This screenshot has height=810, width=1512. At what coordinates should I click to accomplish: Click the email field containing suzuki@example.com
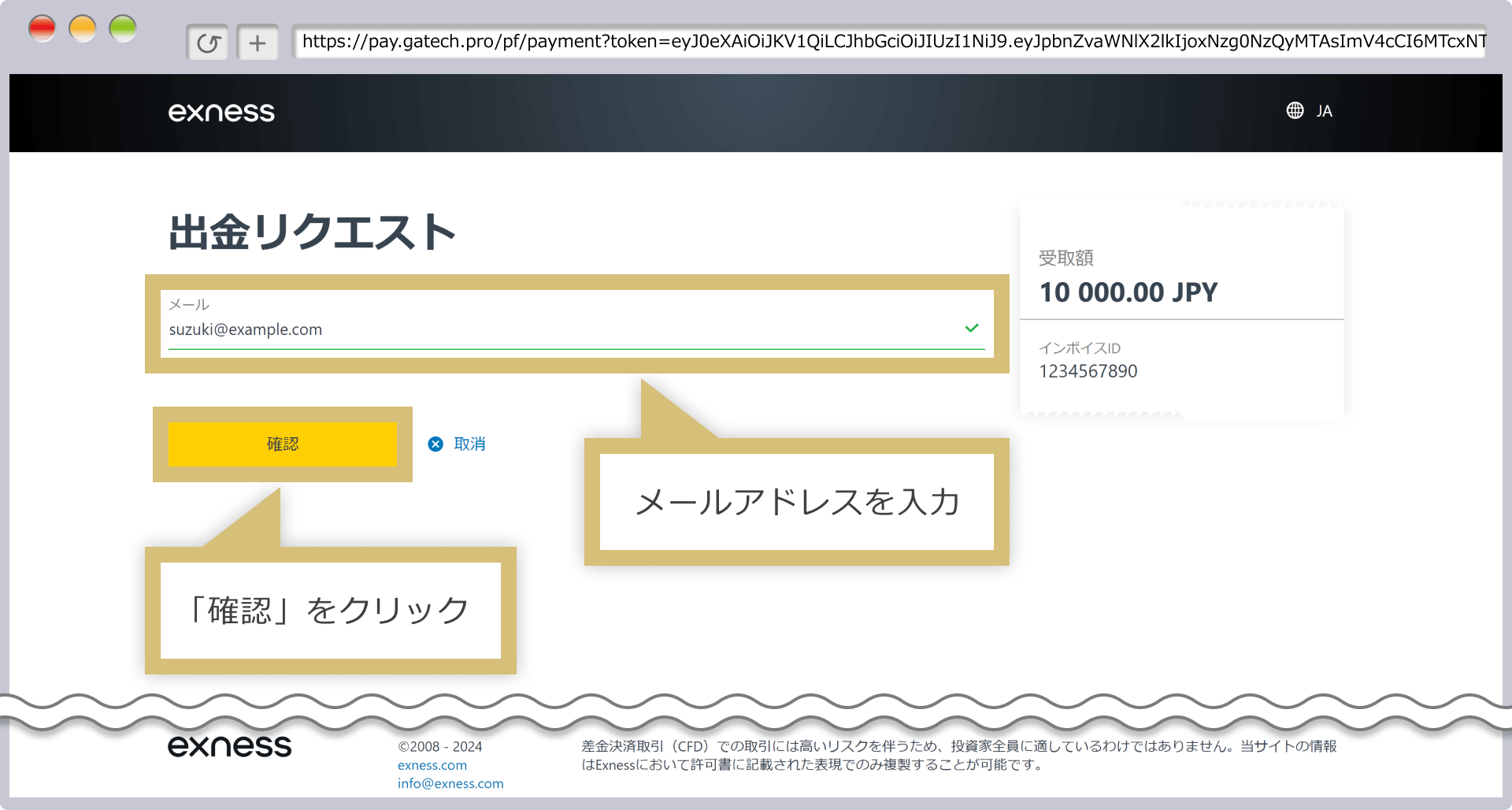pos(577,324)
